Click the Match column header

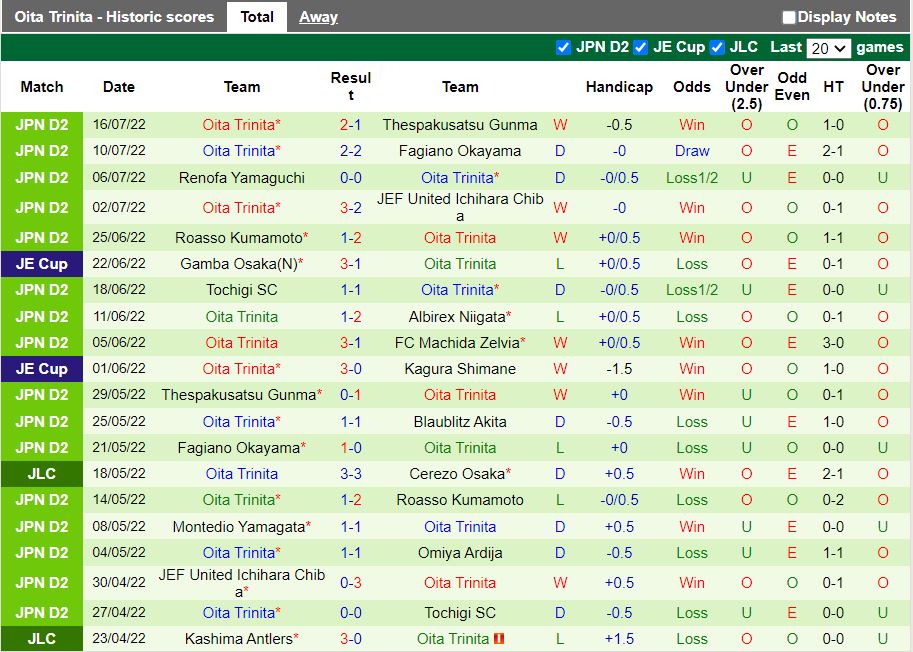click(42, 87)
